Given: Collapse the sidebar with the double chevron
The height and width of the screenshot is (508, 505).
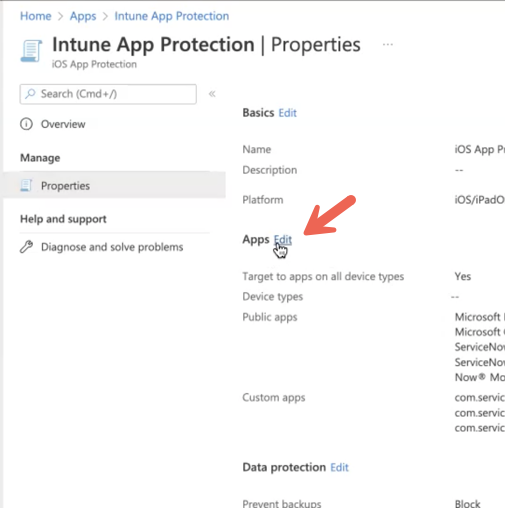Looking at the screenshot, I should [212, 94].
